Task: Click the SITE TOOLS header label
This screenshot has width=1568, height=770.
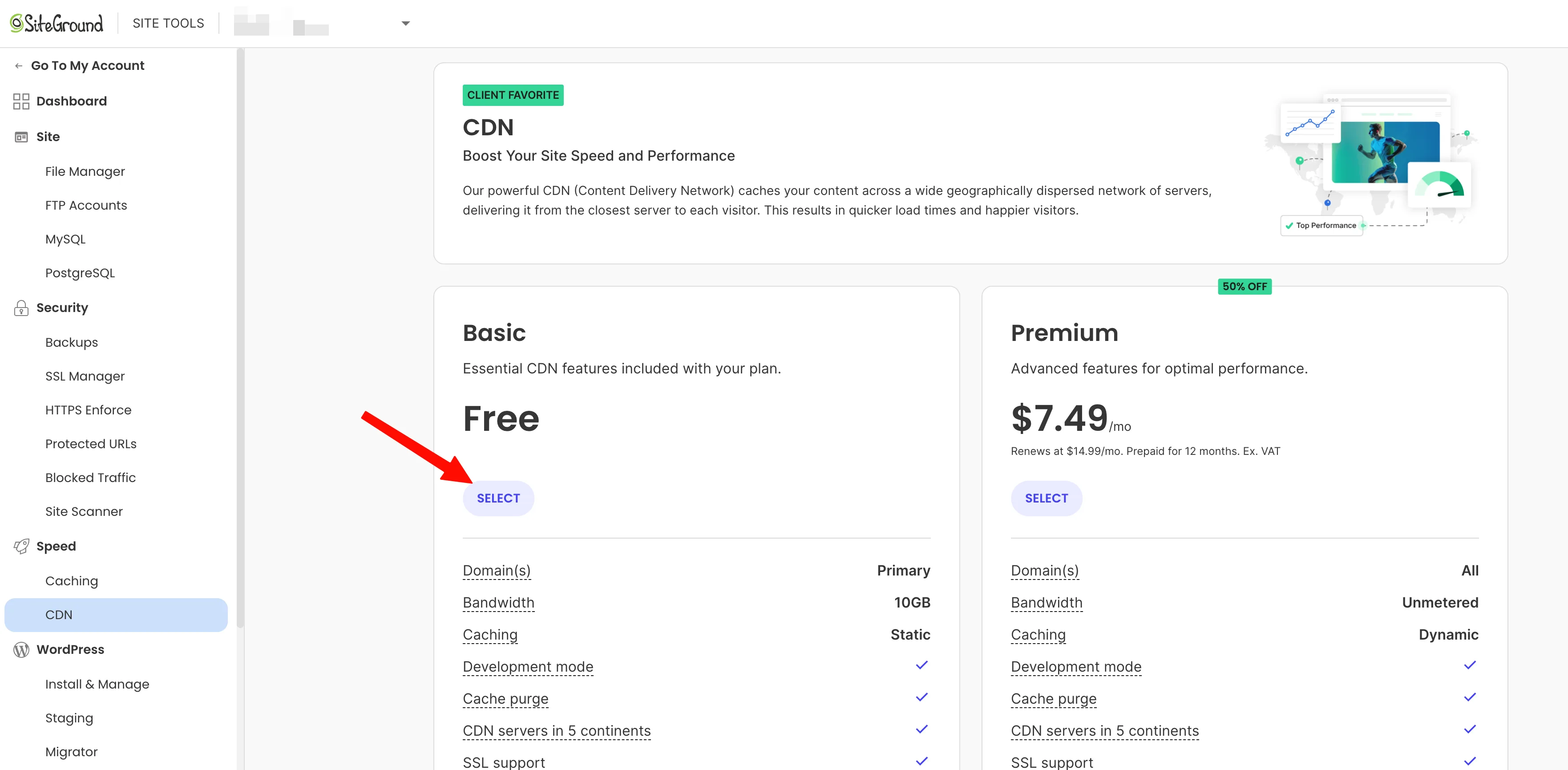Action: tap(168, 24)
